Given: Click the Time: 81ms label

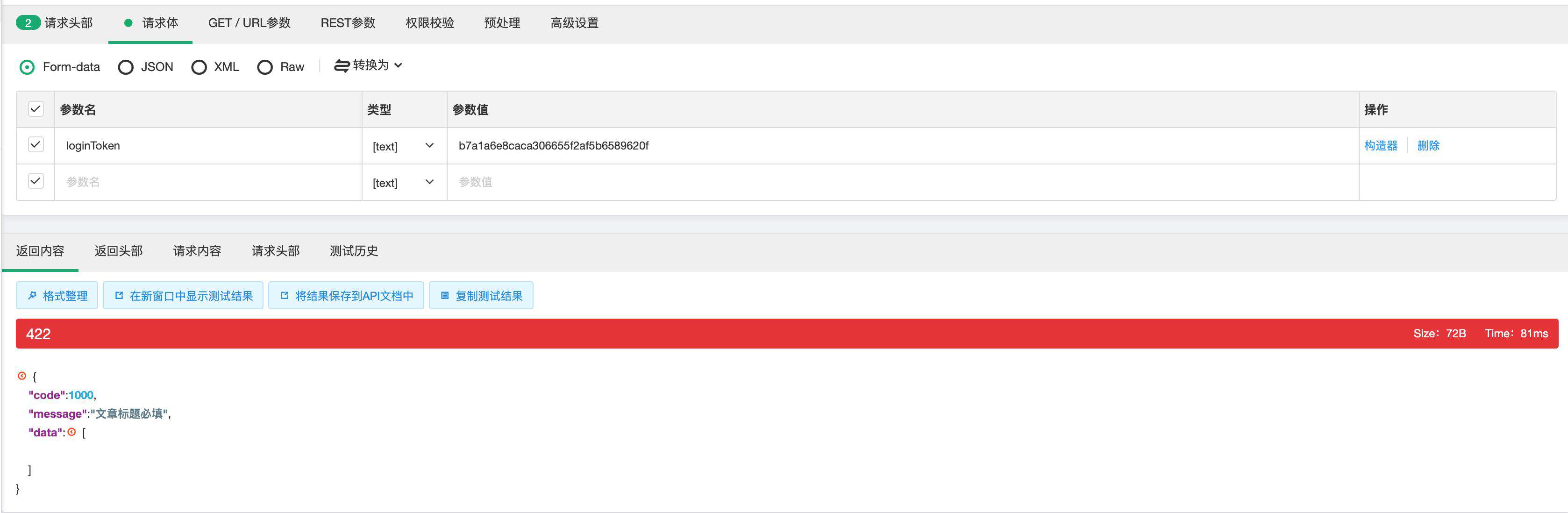Looking at the screenshot, I should coord(1516,334).
